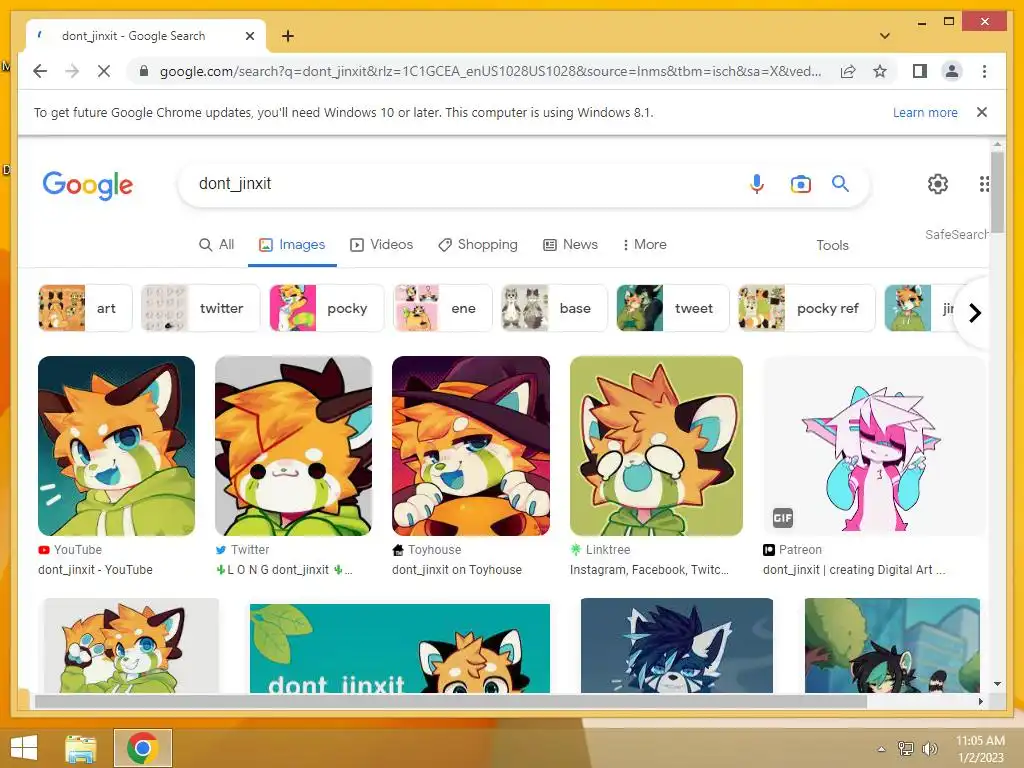
Task: Open Google quick settings gear
Action: (938, 184)
